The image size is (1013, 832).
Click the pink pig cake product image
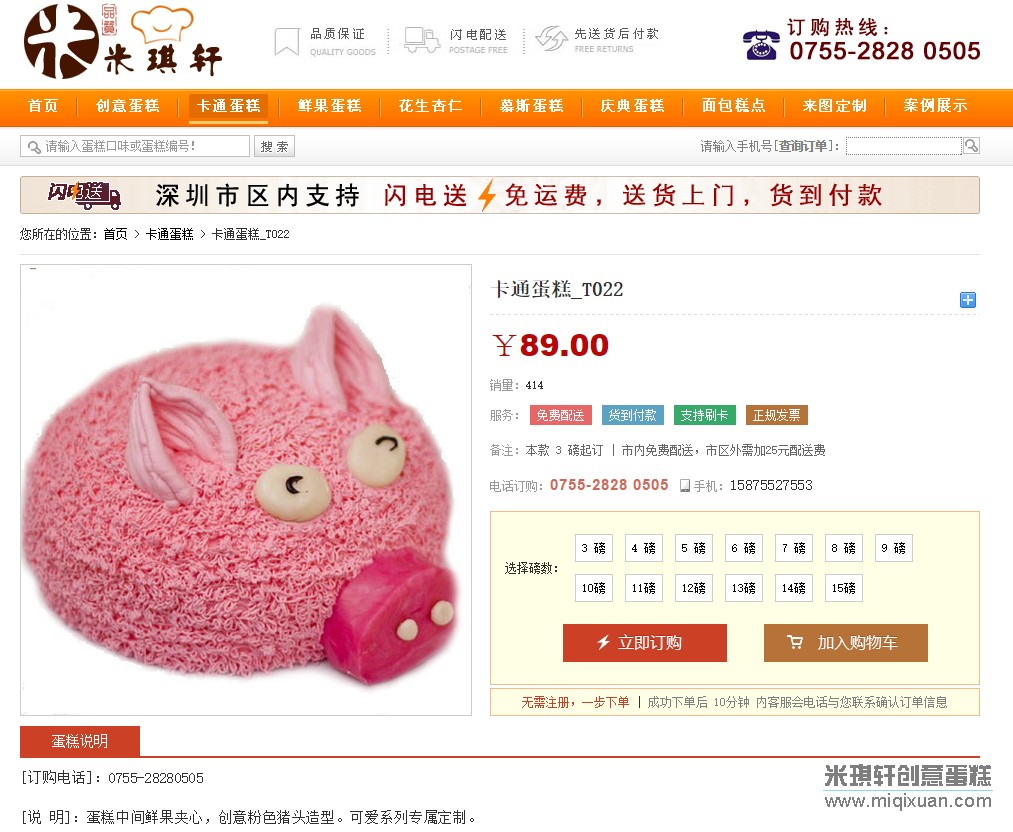coord(245,490)
